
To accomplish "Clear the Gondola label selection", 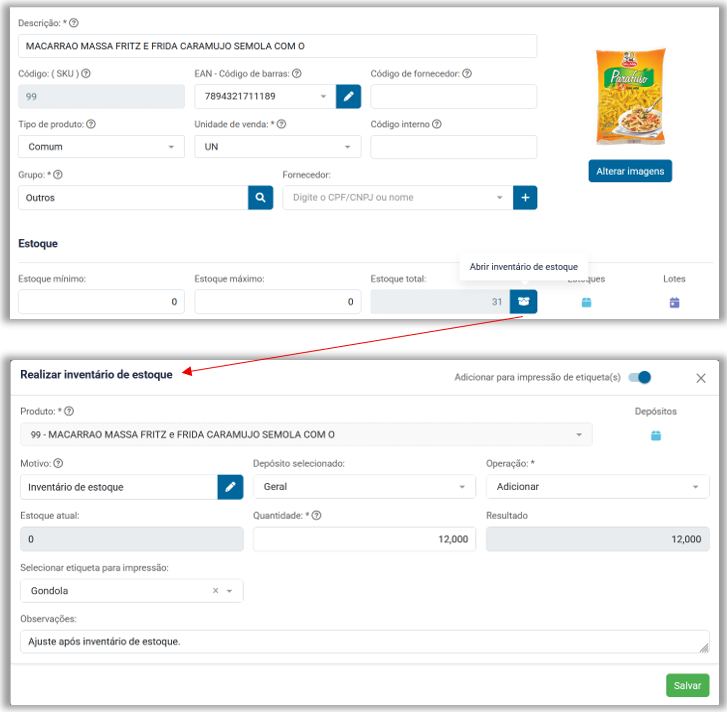I will (215, 591).
